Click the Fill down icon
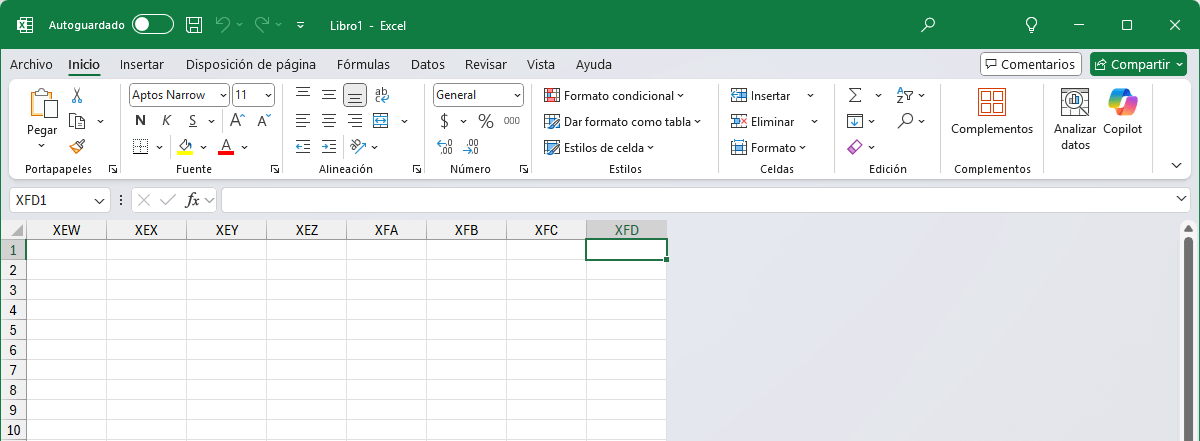 point(855,121)
